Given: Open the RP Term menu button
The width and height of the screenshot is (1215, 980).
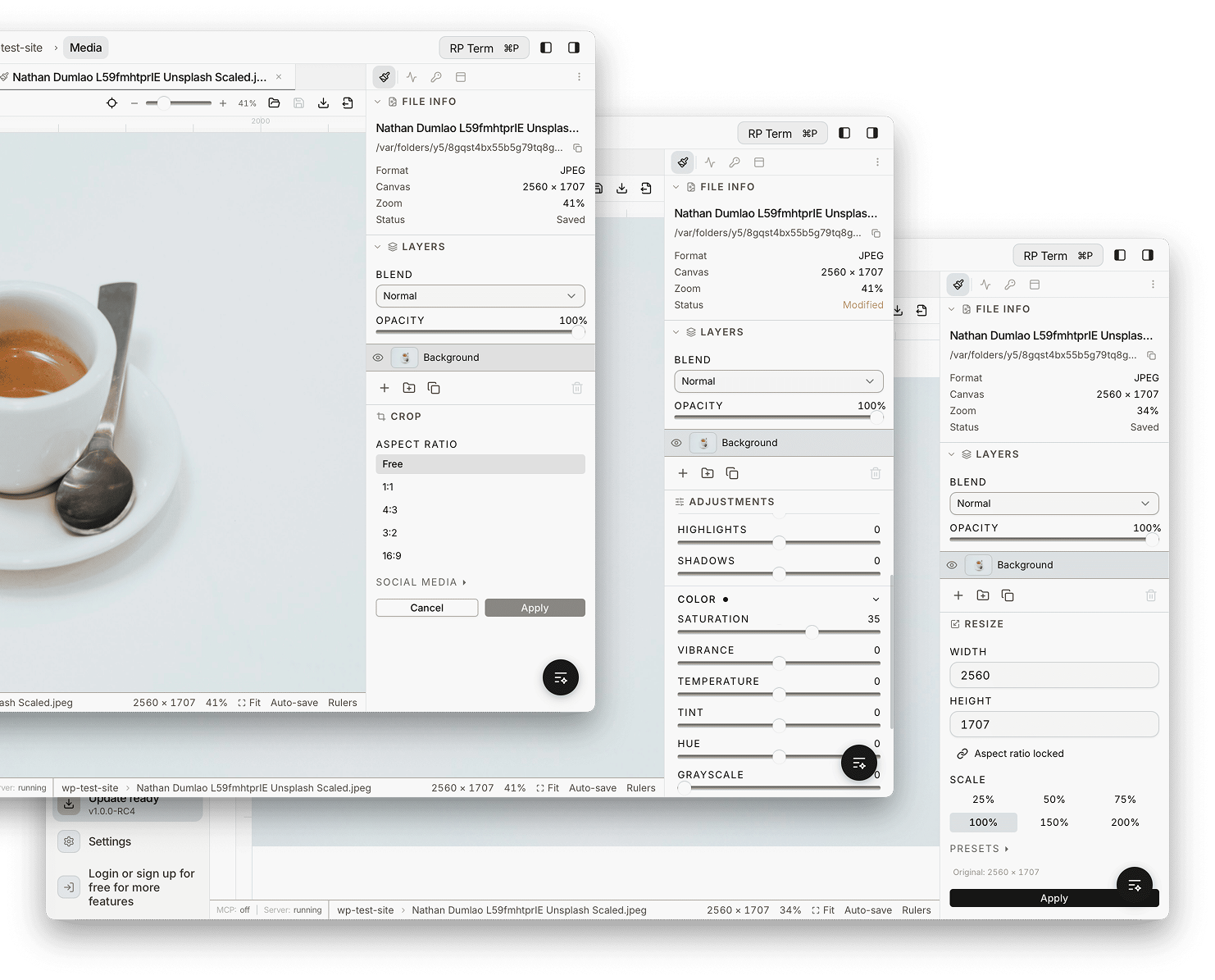Looking at the screenshot, I should tap(484, 48).
